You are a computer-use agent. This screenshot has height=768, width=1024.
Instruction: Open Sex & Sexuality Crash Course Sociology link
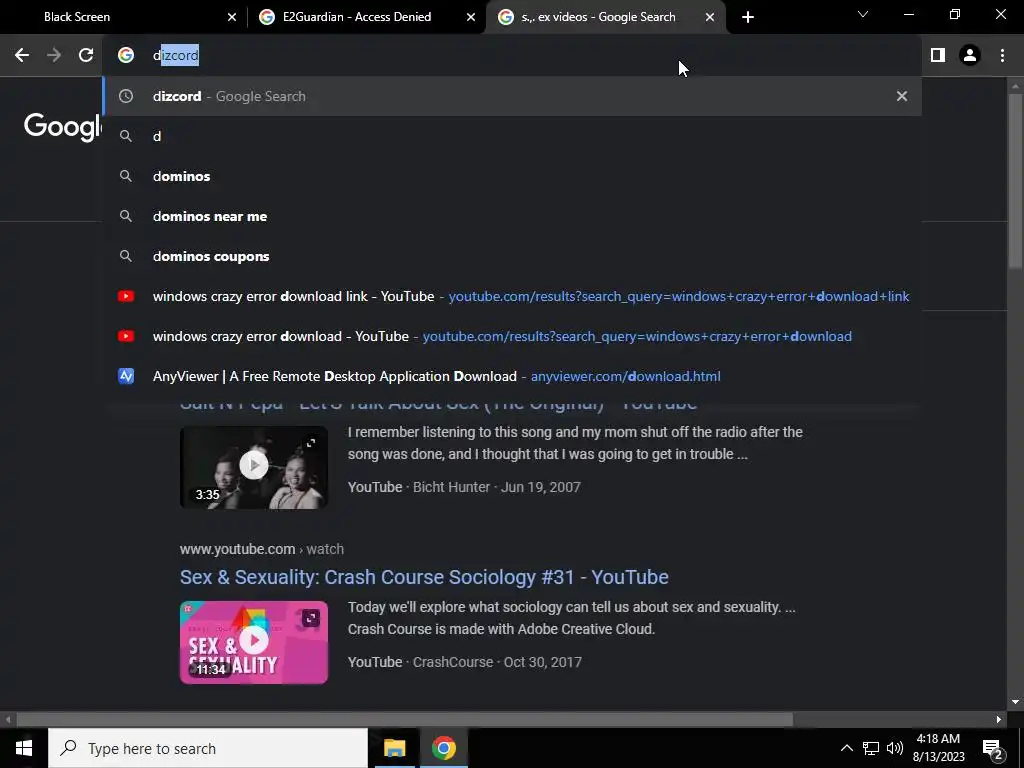pos(424,577)
